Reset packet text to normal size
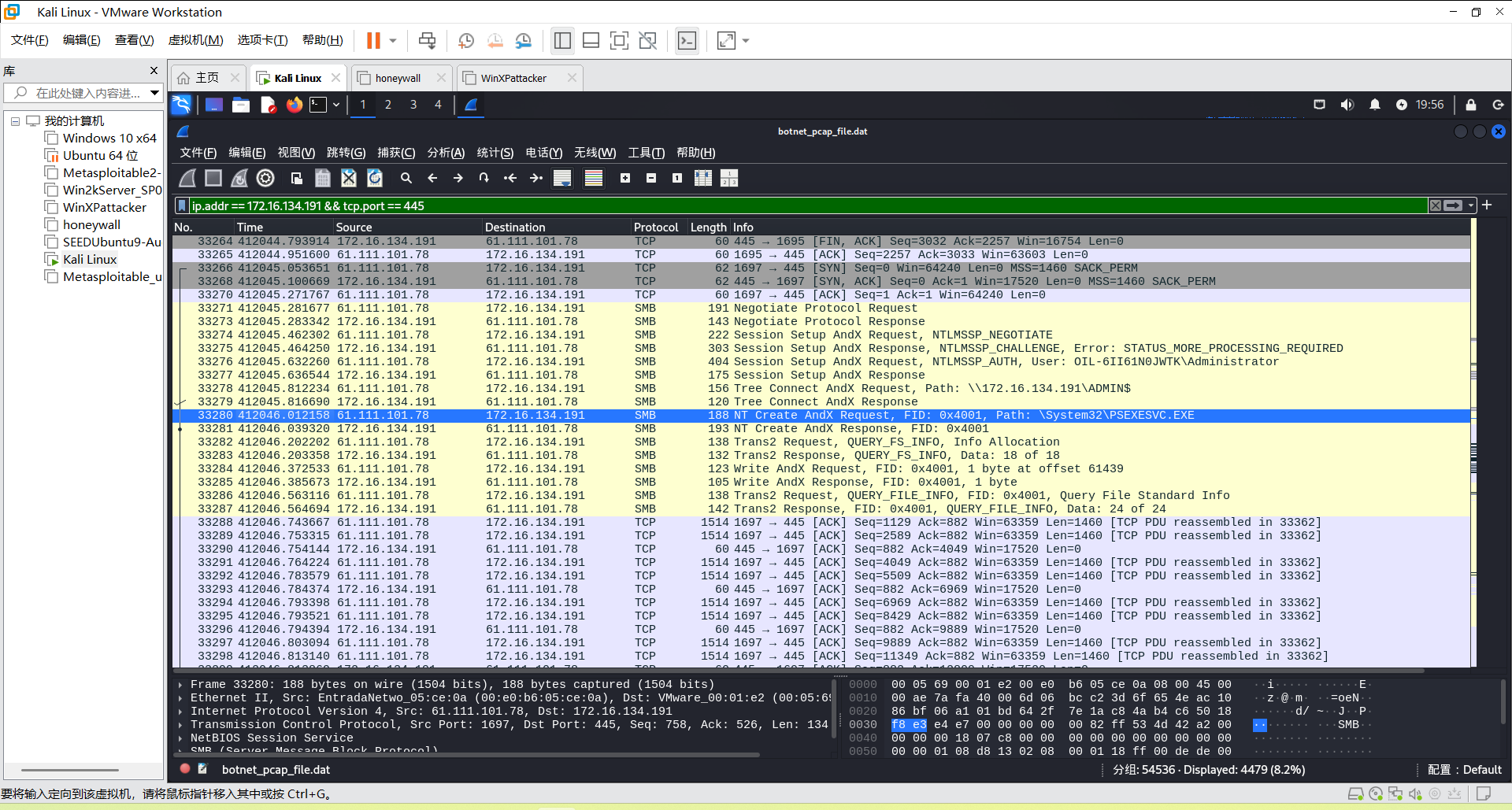 coord(677,178)
